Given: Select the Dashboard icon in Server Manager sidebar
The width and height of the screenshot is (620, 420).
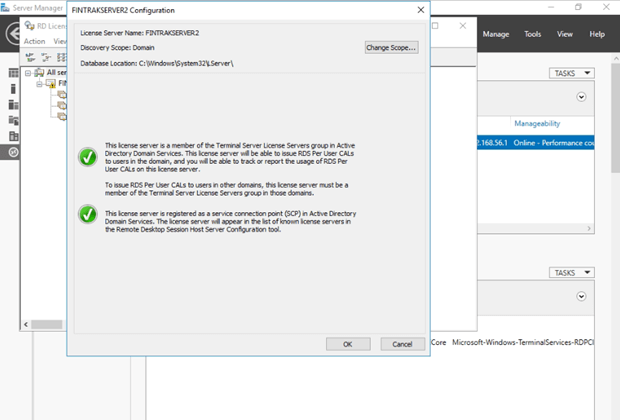Looking at the screenshot, I should (13, 73).
